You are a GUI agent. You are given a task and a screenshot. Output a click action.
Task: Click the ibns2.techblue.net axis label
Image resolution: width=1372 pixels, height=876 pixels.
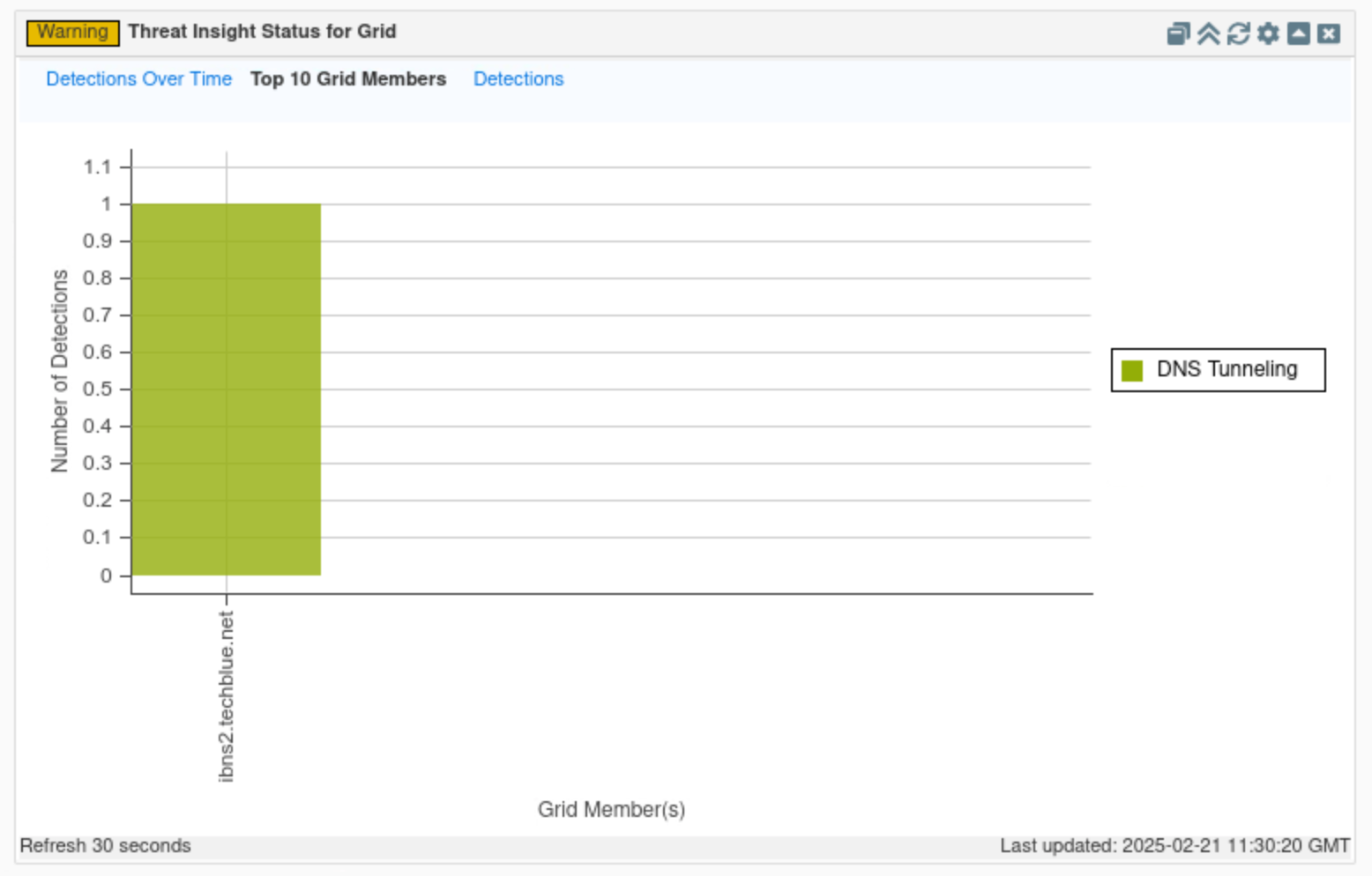pyautogui.click(x=227, y=696)
